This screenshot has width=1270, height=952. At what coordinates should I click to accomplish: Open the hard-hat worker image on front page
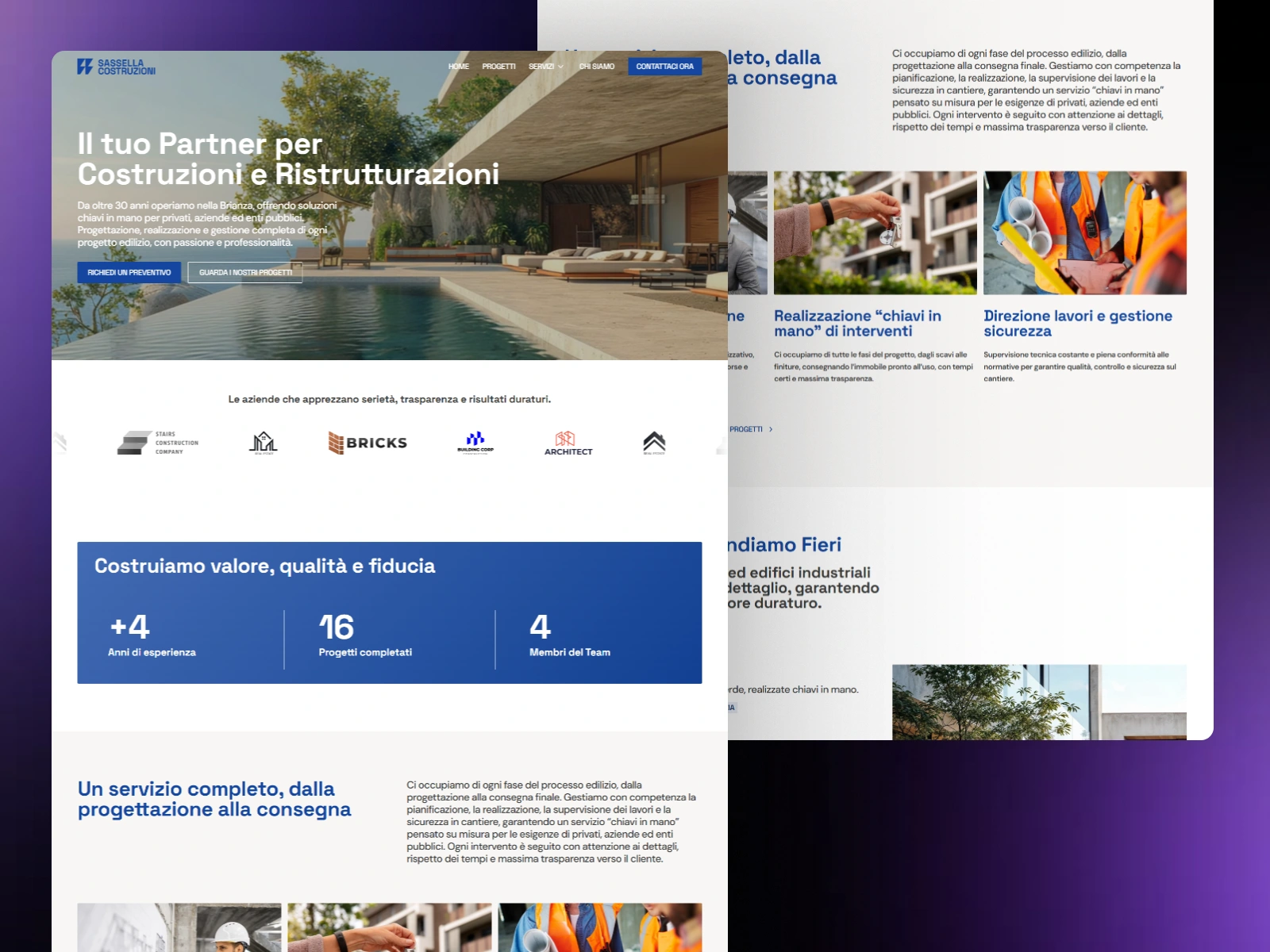pos(179,927)
